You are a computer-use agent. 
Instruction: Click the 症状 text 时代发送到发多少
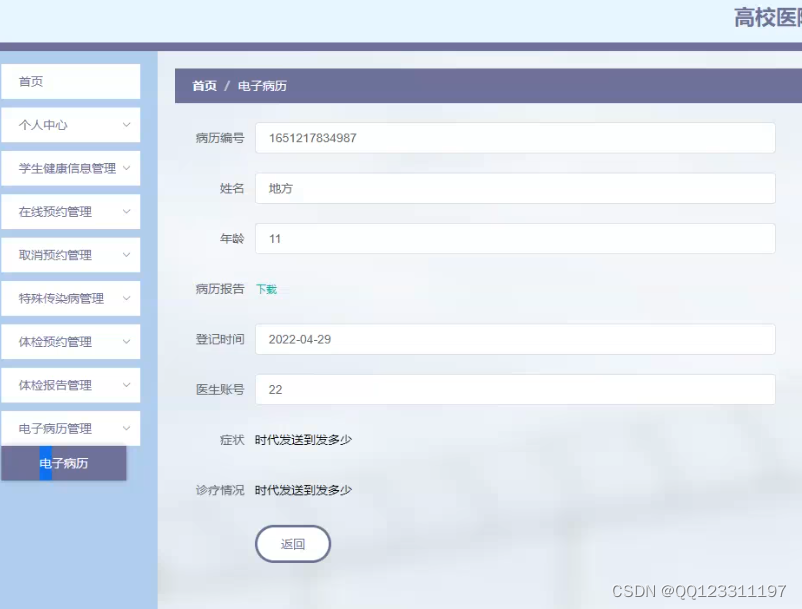pyautogui.click(x=303, y=440)
